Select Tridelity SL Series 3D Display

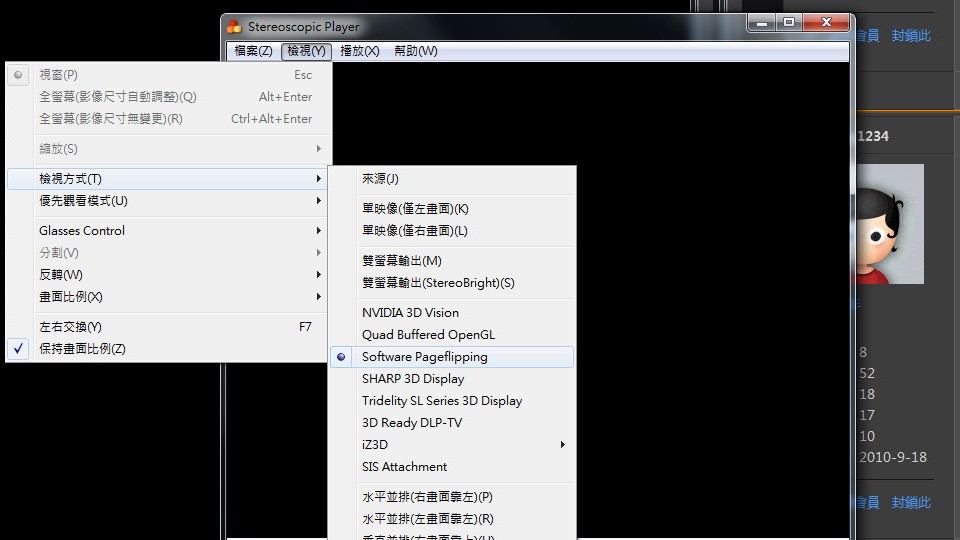[452, 401]
